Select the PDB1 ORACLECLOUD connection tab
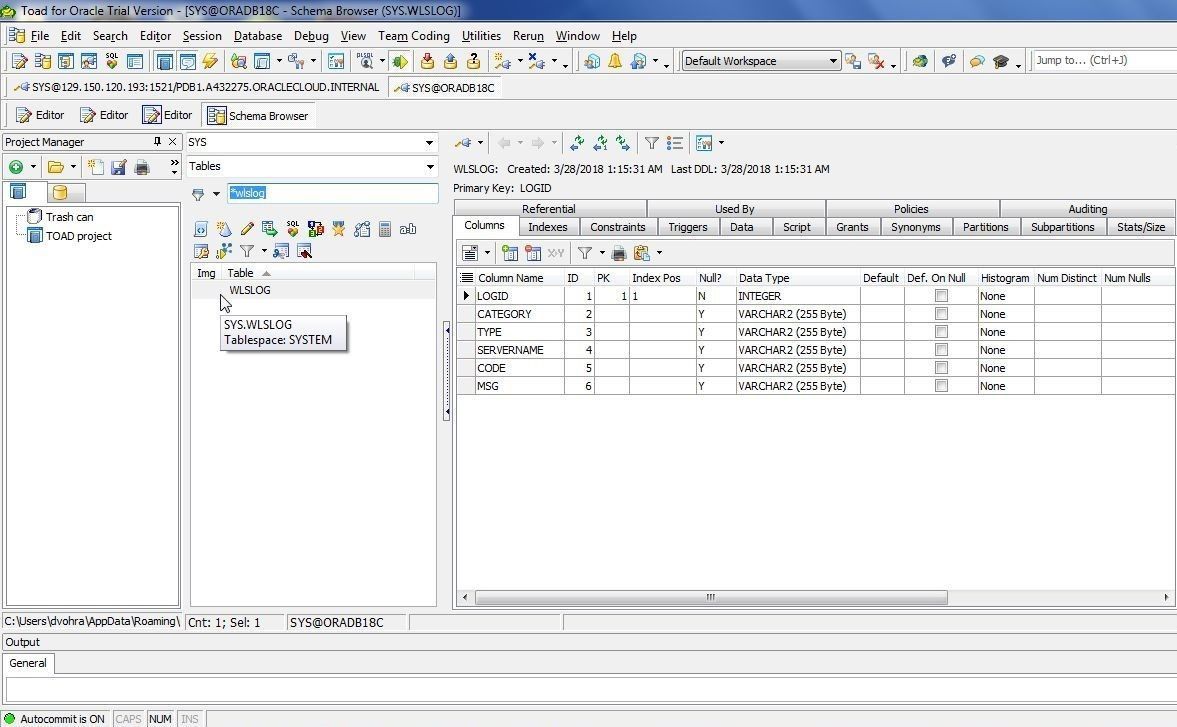Screen dimensions: 1177x727 point(197,87)
